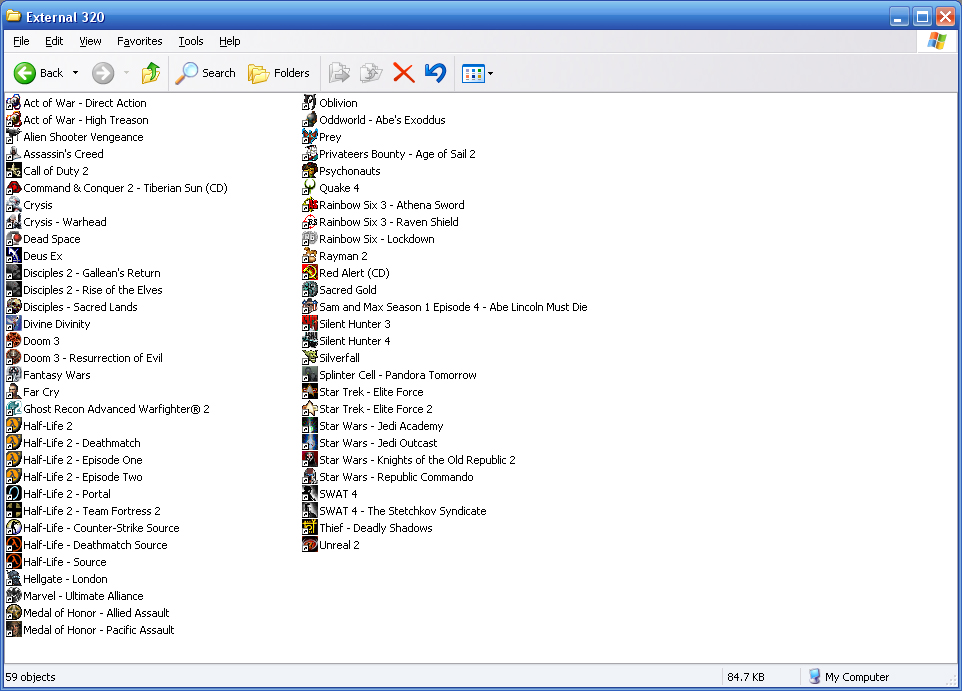Select the SWAT 4 shortcut icon
962x691 pixels.
pos(310,493)
